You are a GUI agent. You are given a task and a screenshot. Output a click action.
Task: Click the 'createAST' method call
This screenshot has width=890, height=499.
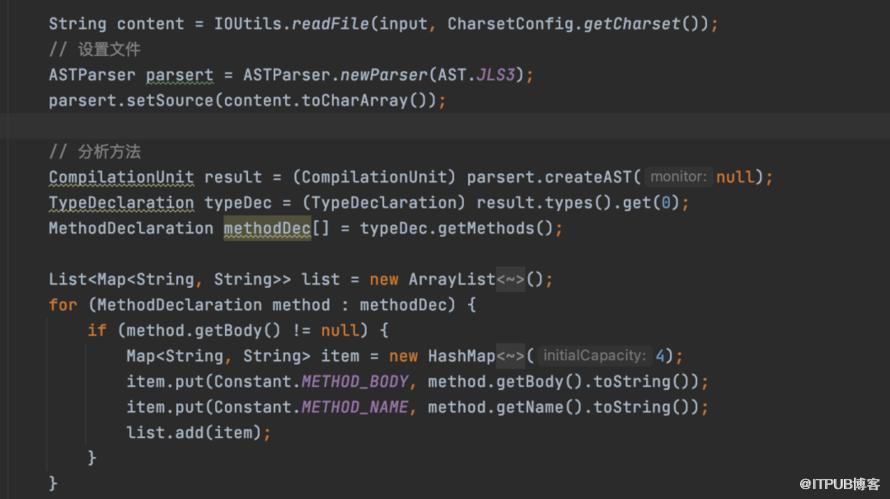tap(588, 177)
